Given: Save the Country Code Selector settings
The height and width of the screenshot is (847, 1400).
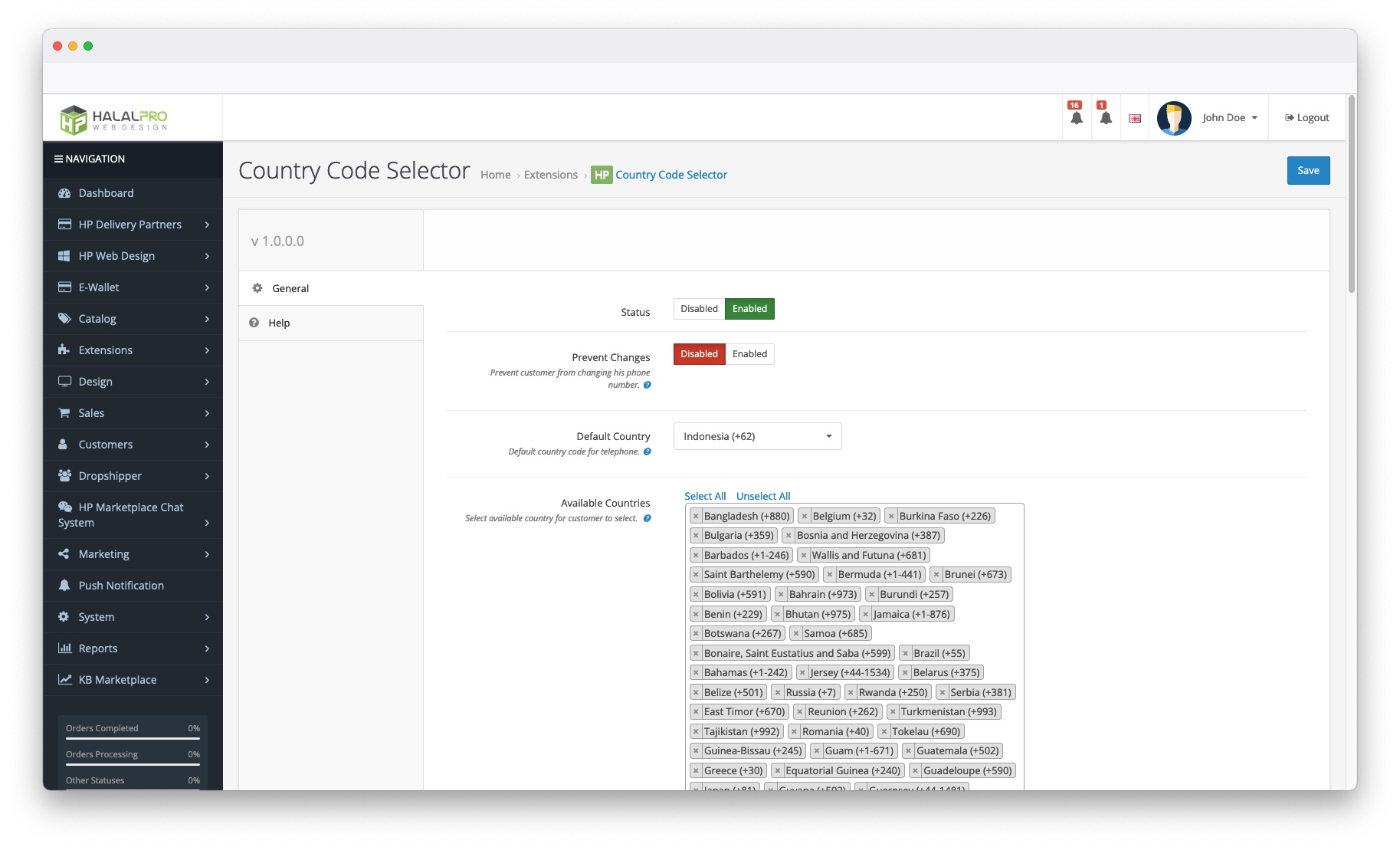Looking at the screenshot, I should (1308, 170).
